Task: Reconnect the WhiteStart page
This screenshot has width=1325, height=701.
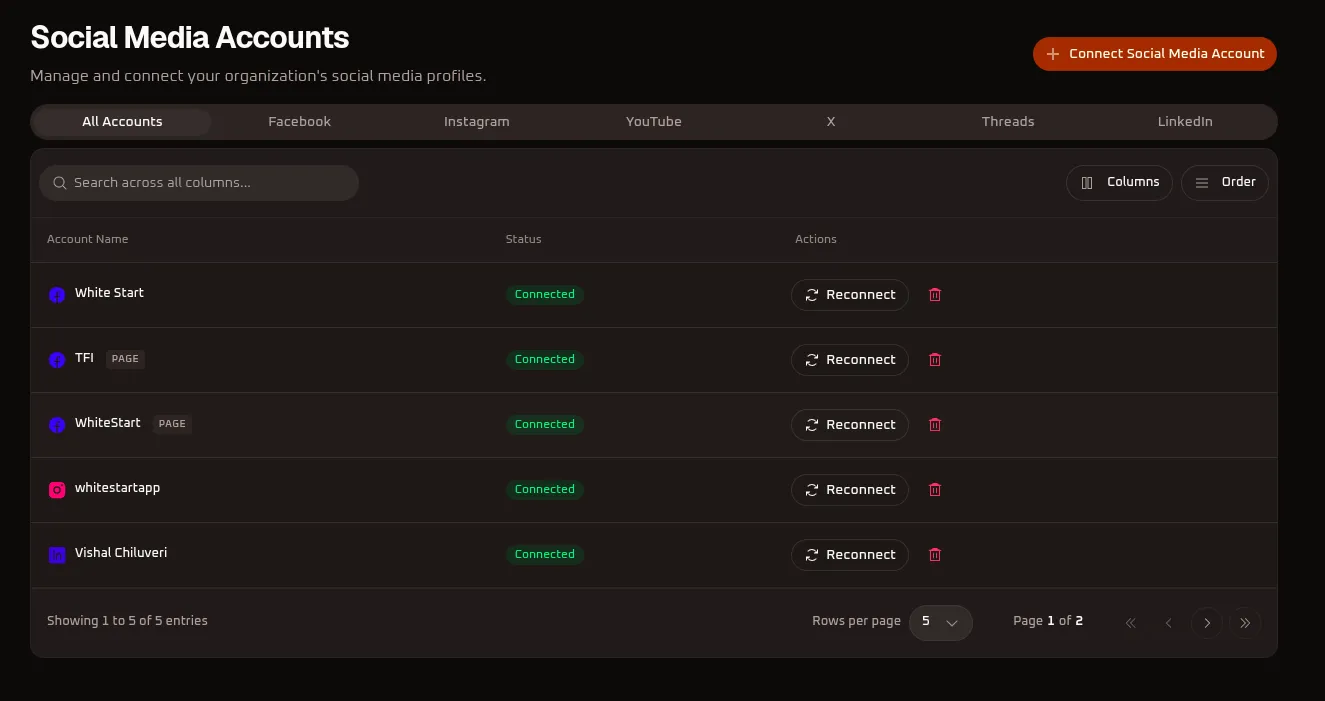Action: (850, 425)
